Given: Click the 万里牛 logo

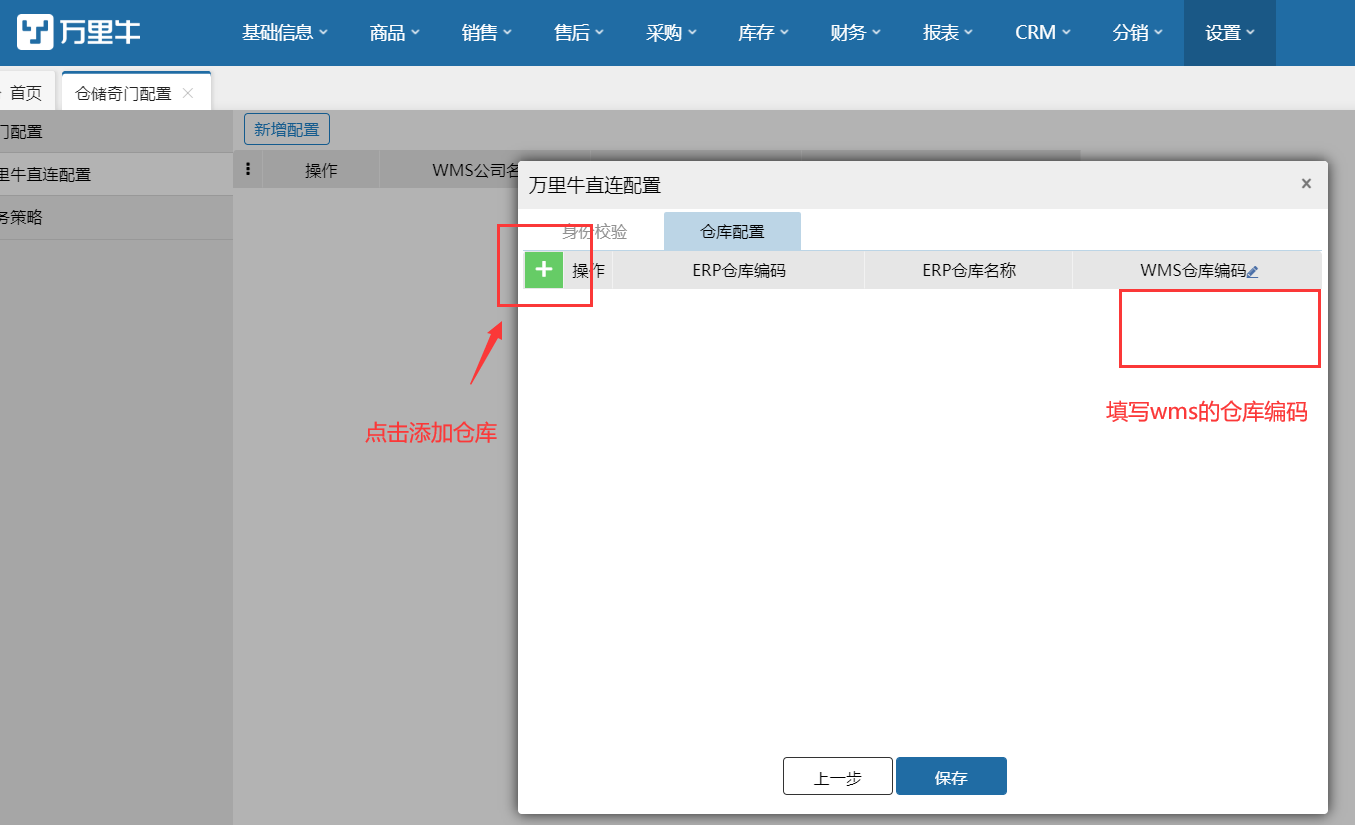Looking at the screenshot, I should 79,32.
